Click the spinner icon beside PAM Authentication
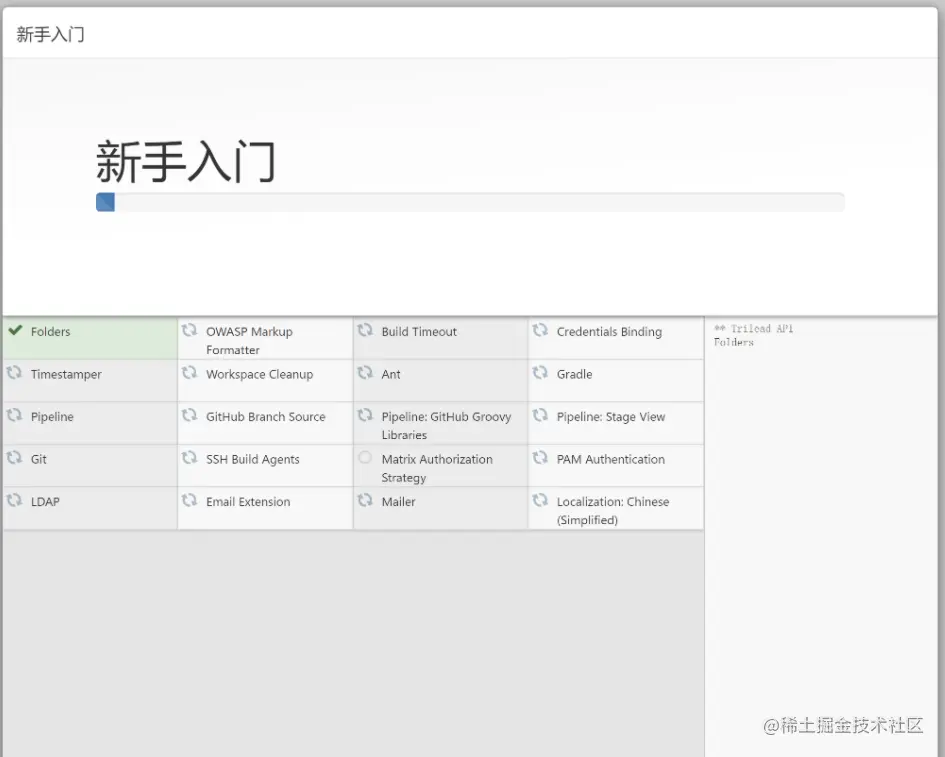 (540, 457)
